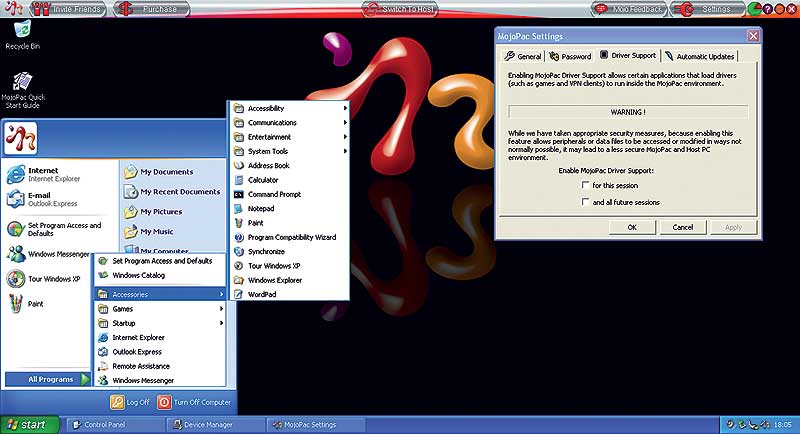Expand the Startup submenu
This screenshot has width=800, height=434.
(160, 323)
